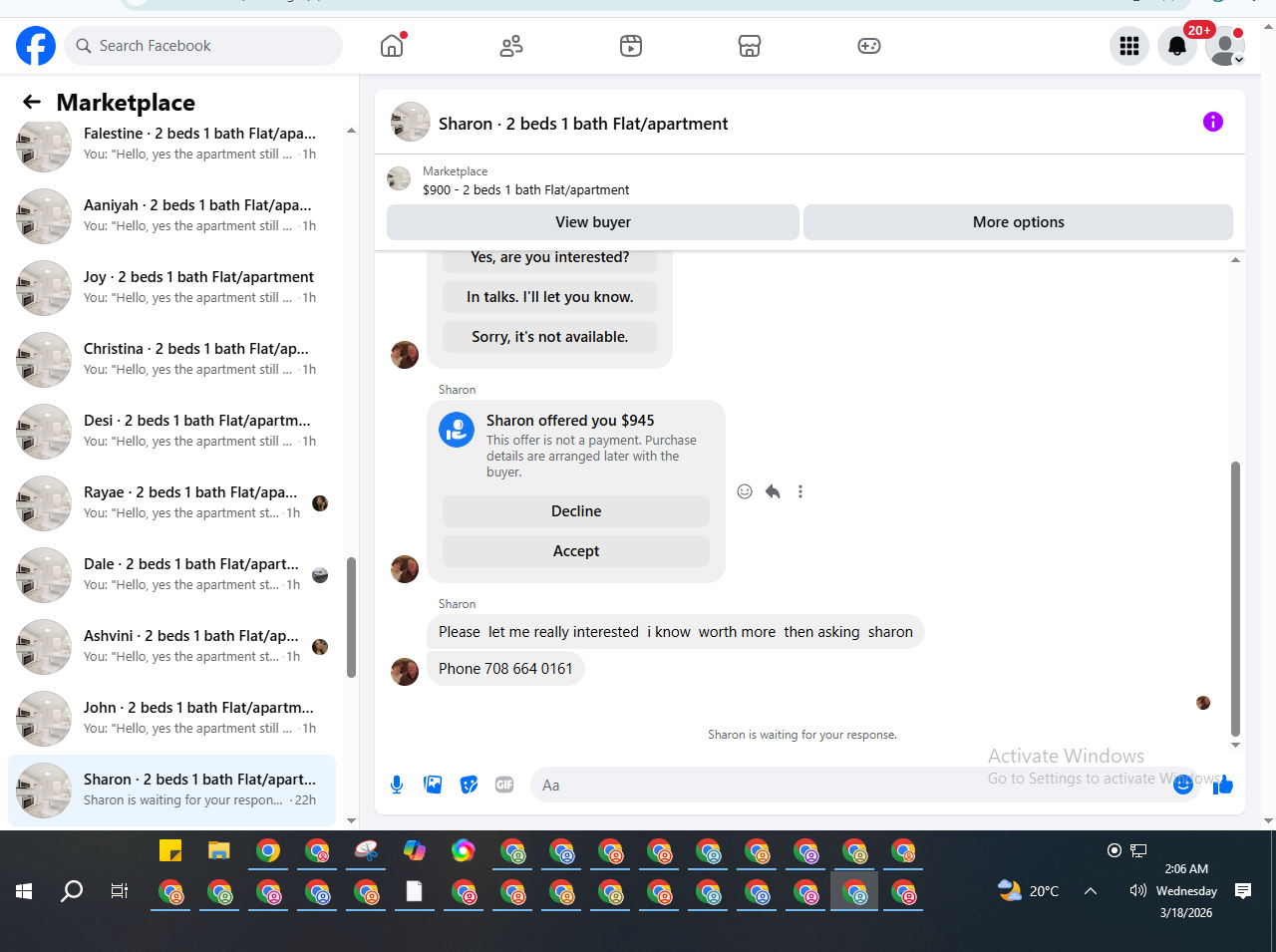Viewport: 1276px width, 952px height.
Task: Open the Falestine conversation
Action: click(171, 144)
